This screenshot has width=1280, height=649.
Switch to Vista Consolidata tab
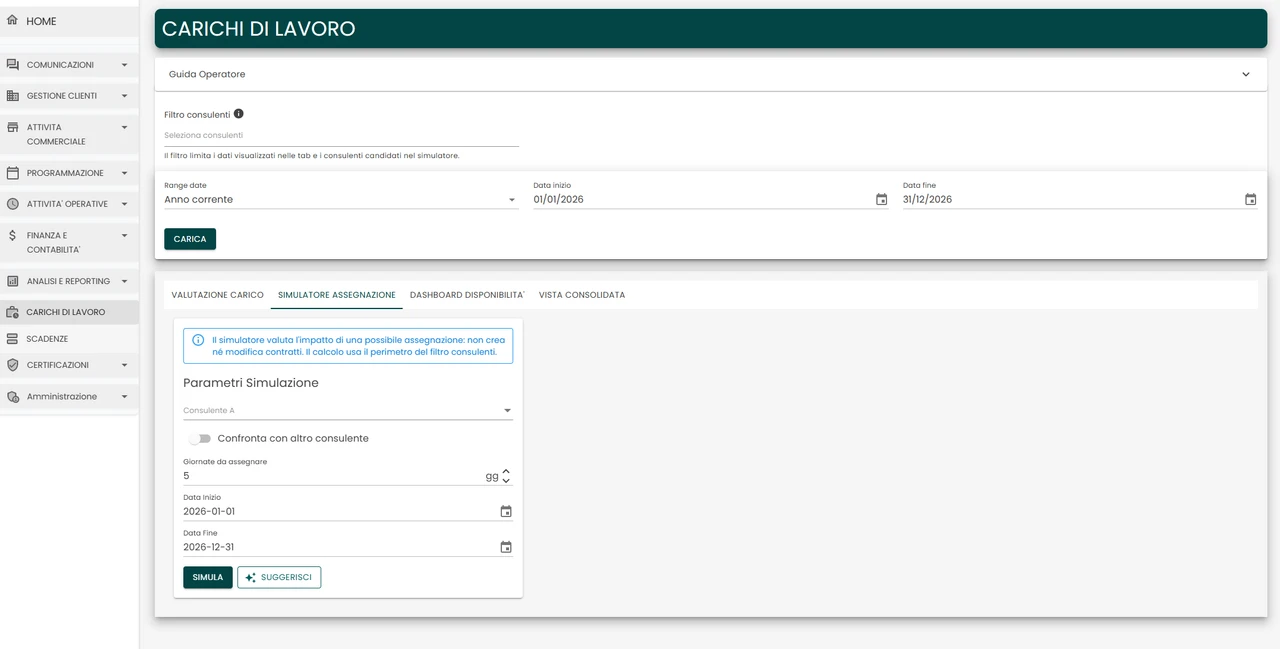582,295
